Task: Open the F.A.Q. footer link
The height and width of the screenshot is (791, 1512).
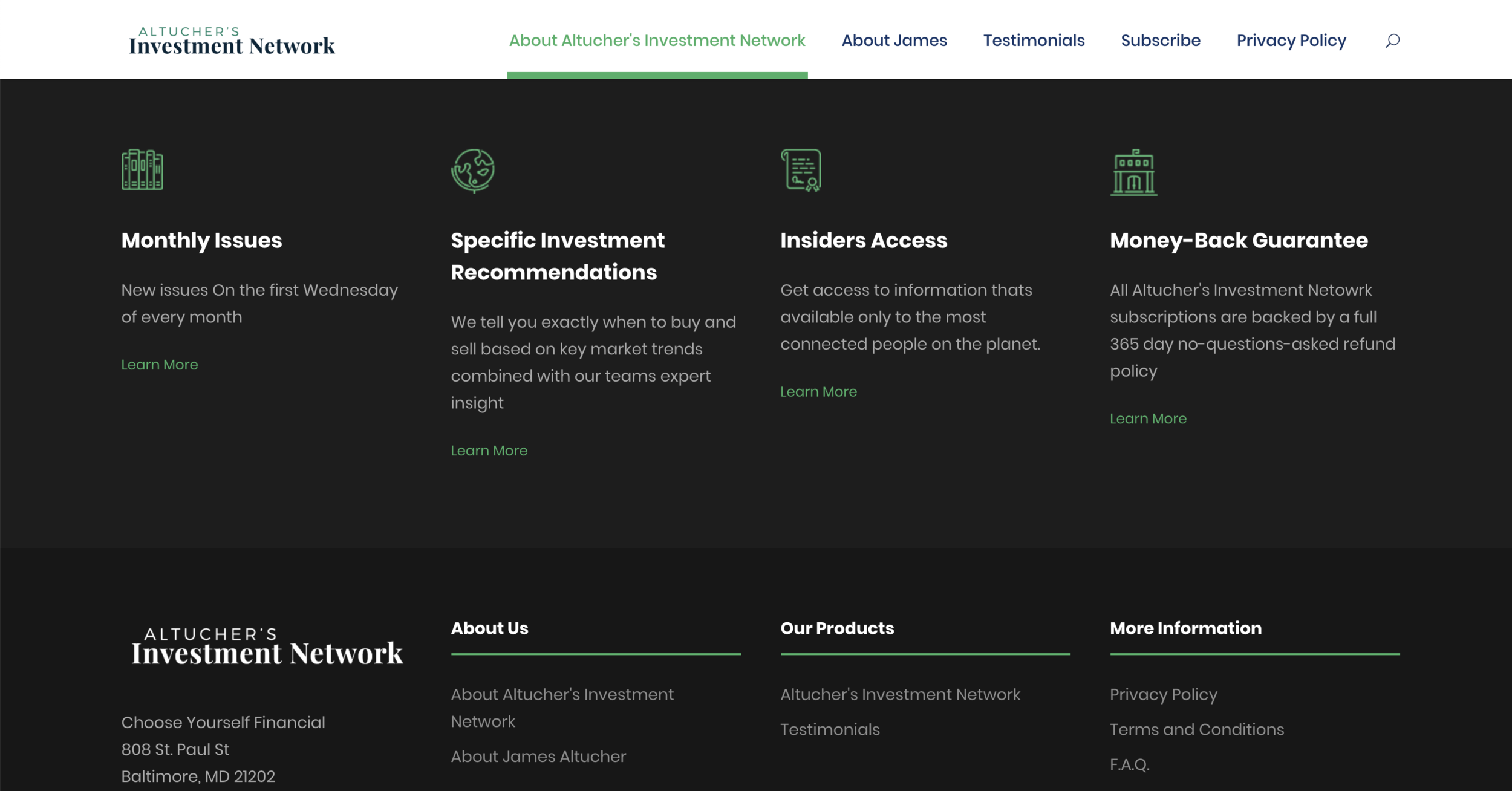Action: click(x=1129, y=764)
